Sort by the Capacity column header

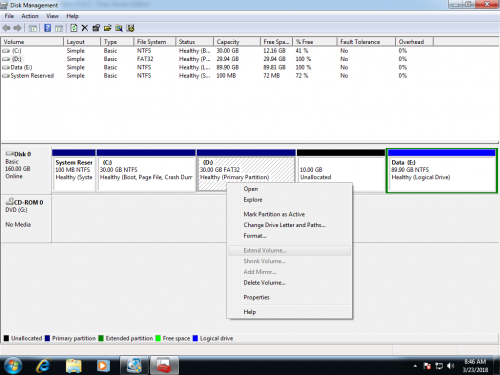point(237,42)
